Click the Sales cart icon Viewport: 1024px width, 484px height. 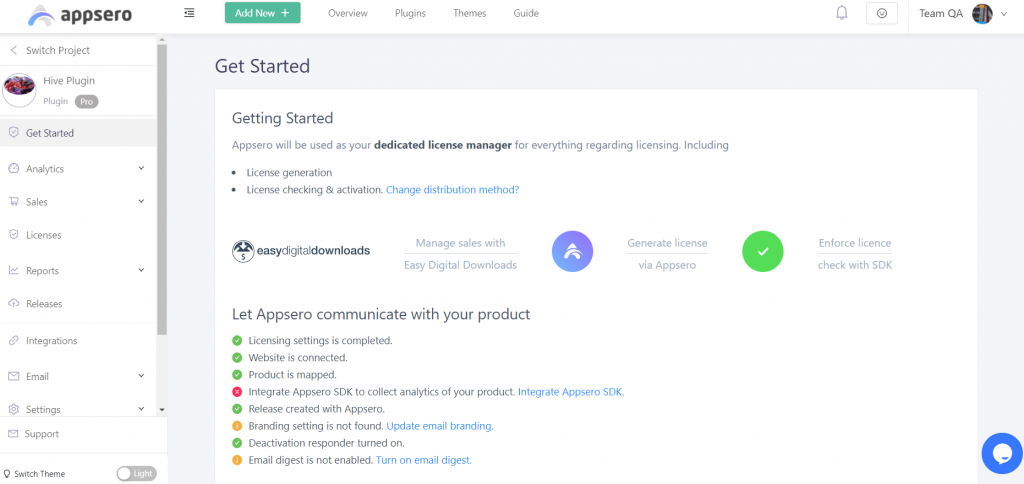click(14, 202)
